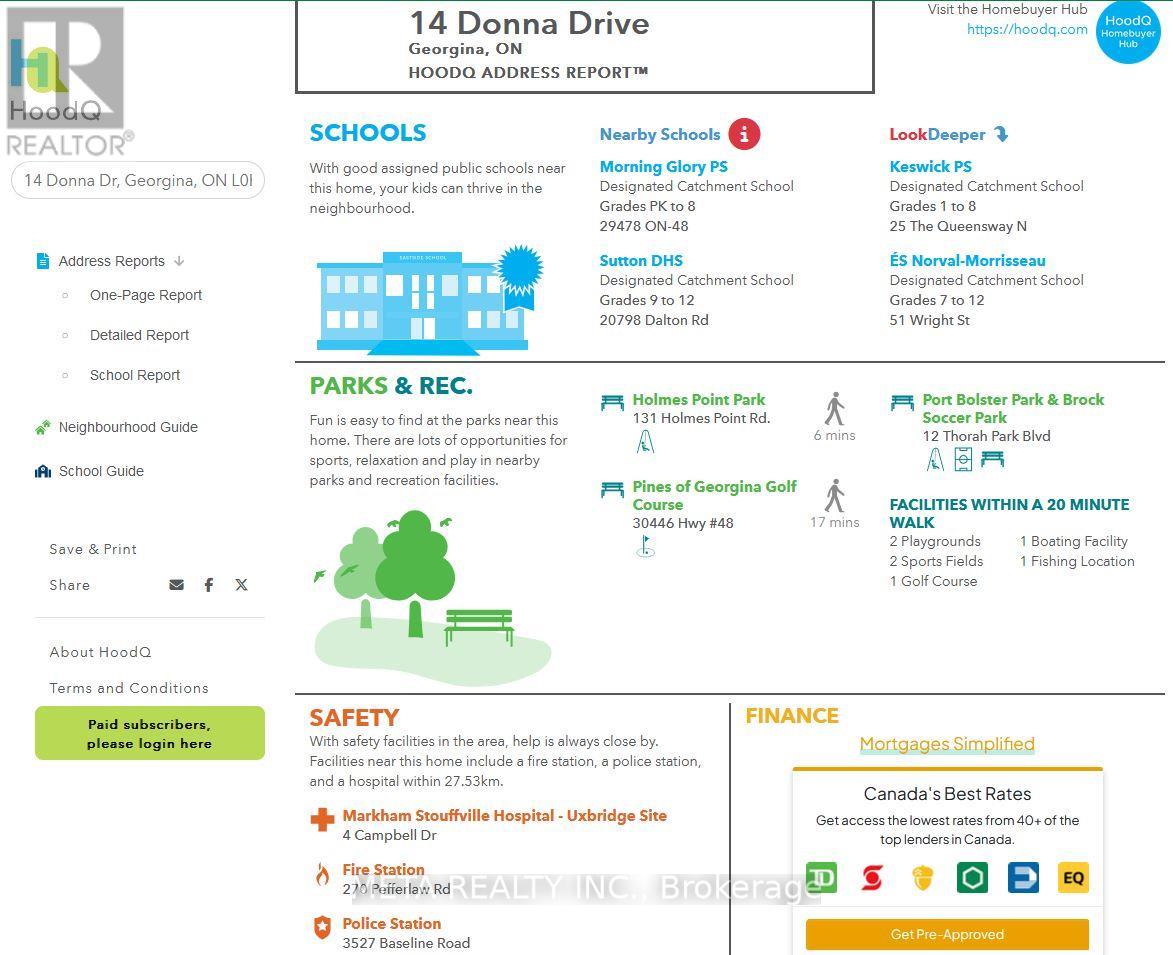The image size is (1173, 955).
Task: Click the Scotiabank logo
Action: click(872, 877)
